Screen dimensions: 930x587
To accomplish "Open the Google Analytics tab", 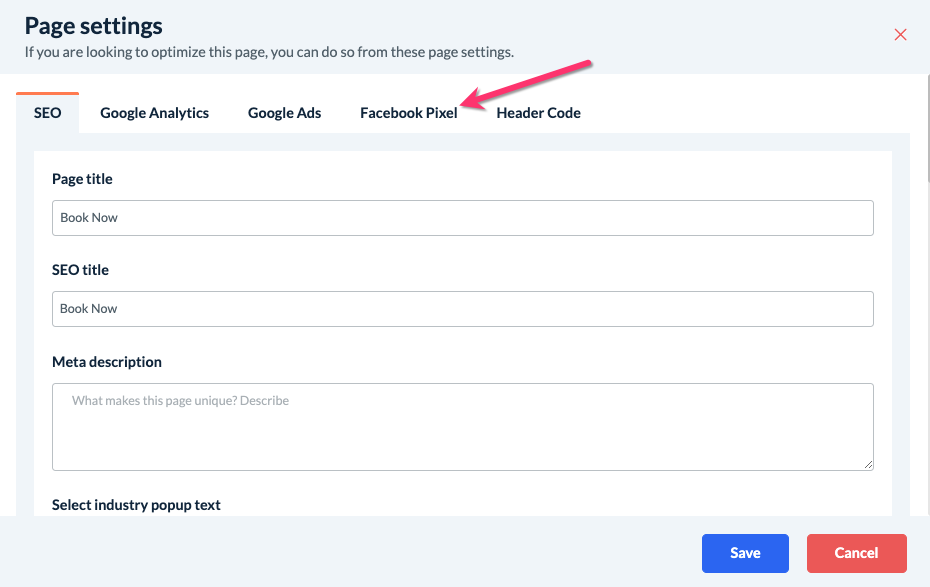I will [154, 113].
